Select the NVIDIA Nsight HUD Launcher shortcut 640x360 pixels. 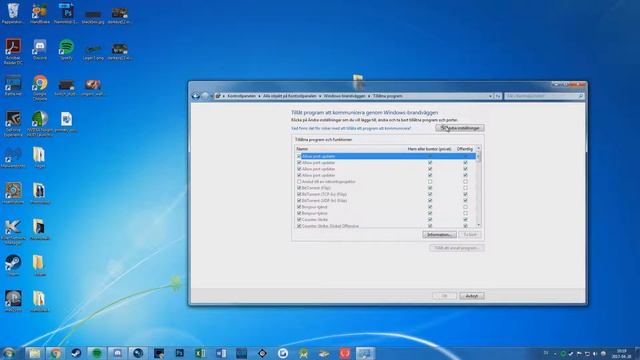click(40, 124)
